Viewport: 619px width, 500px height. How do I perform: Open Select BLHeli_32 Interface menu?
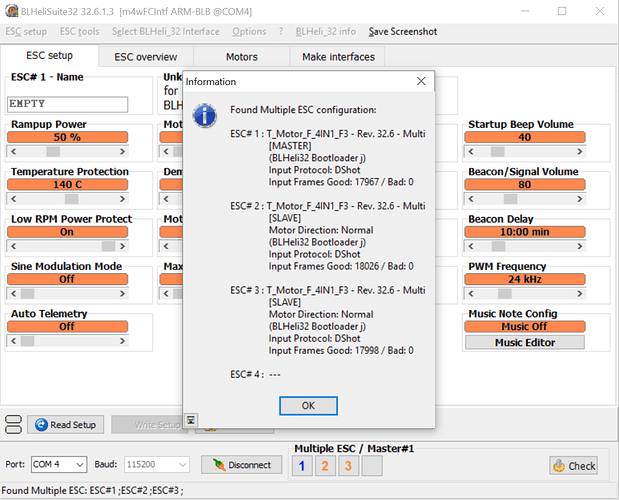166,32
